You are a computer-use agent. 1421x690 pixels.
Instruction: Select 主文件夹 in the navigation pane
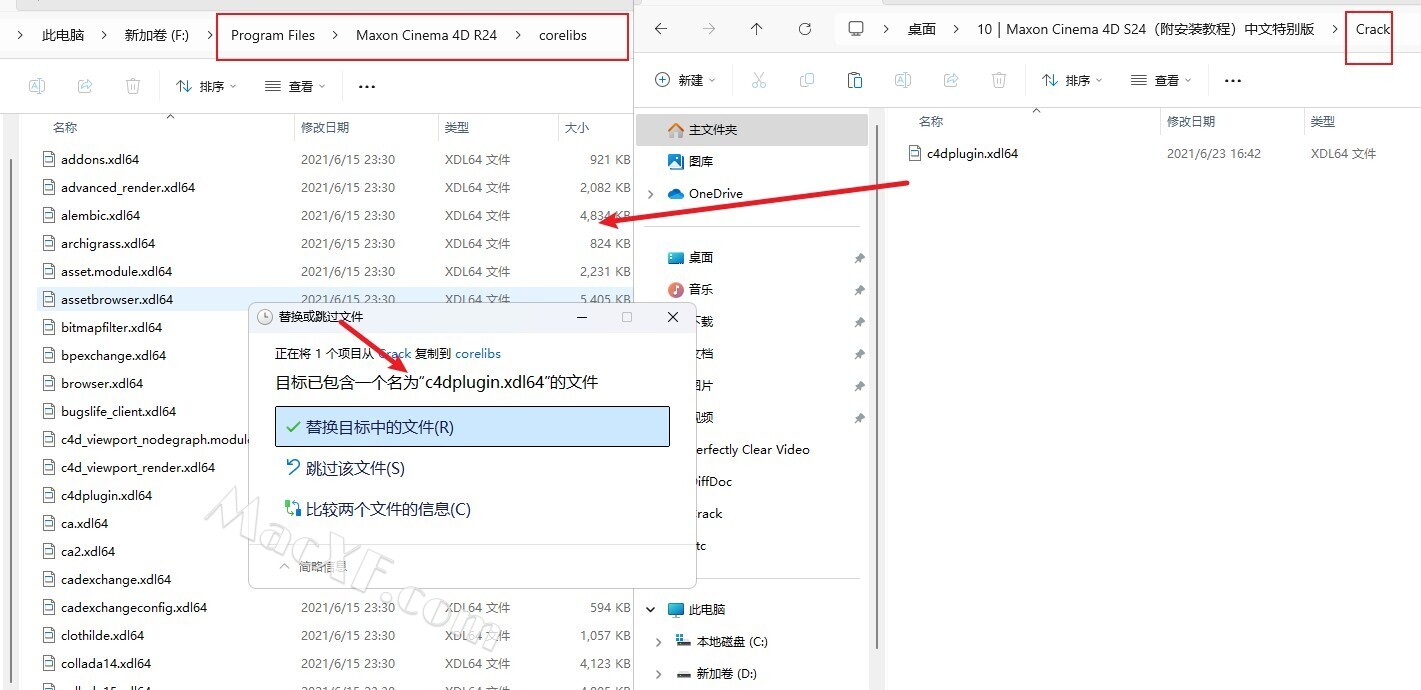click(x=752, y=130)
